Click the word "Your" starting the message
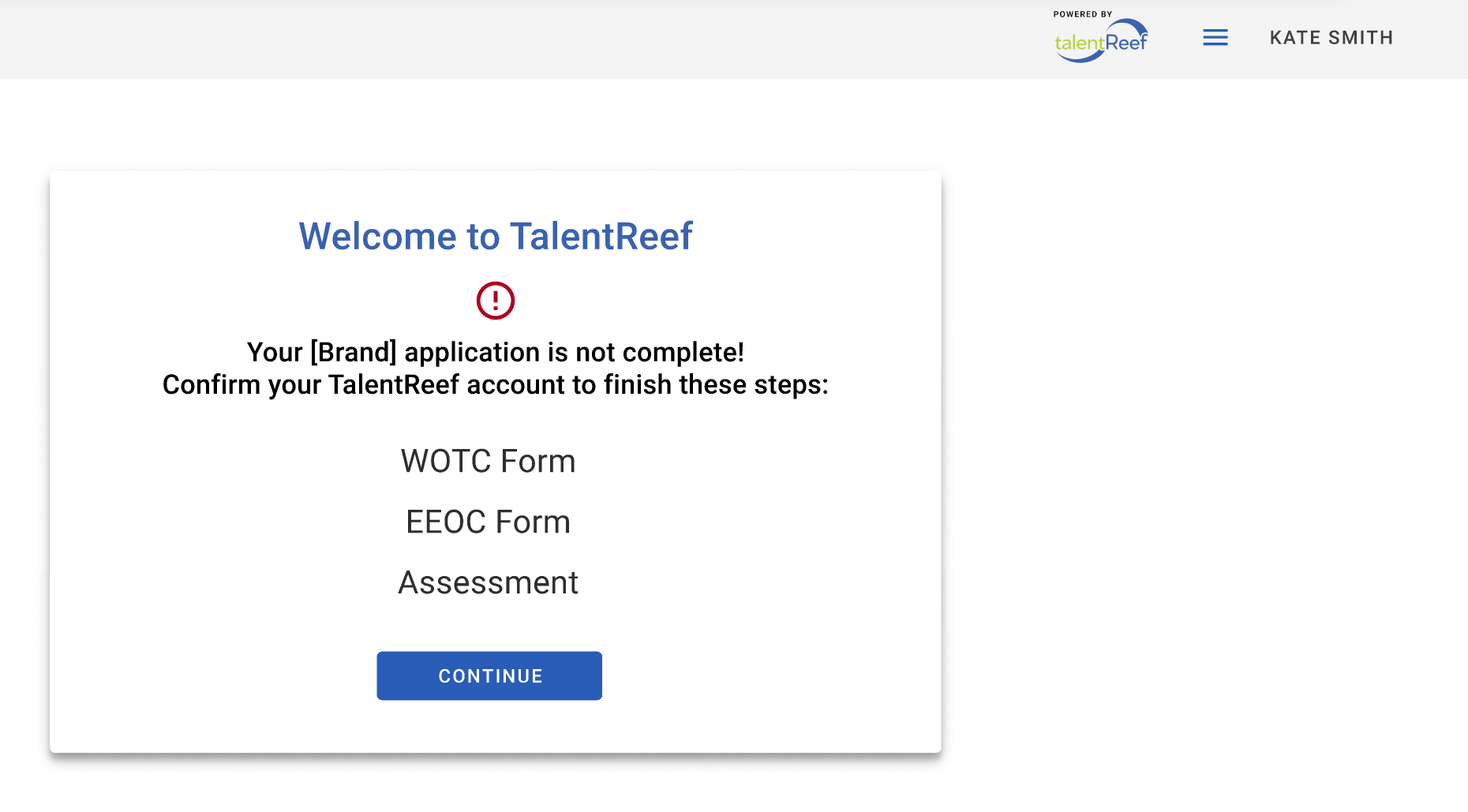Image resolution: width=1468 pixels, height=812 pixels. point(274,352)
